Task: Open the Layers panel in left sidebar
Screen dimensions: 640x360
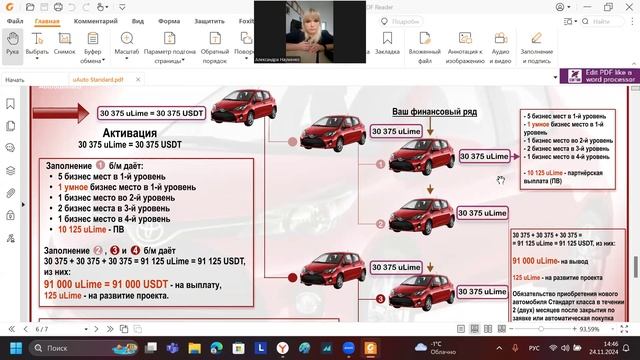Action: point(11,171)
